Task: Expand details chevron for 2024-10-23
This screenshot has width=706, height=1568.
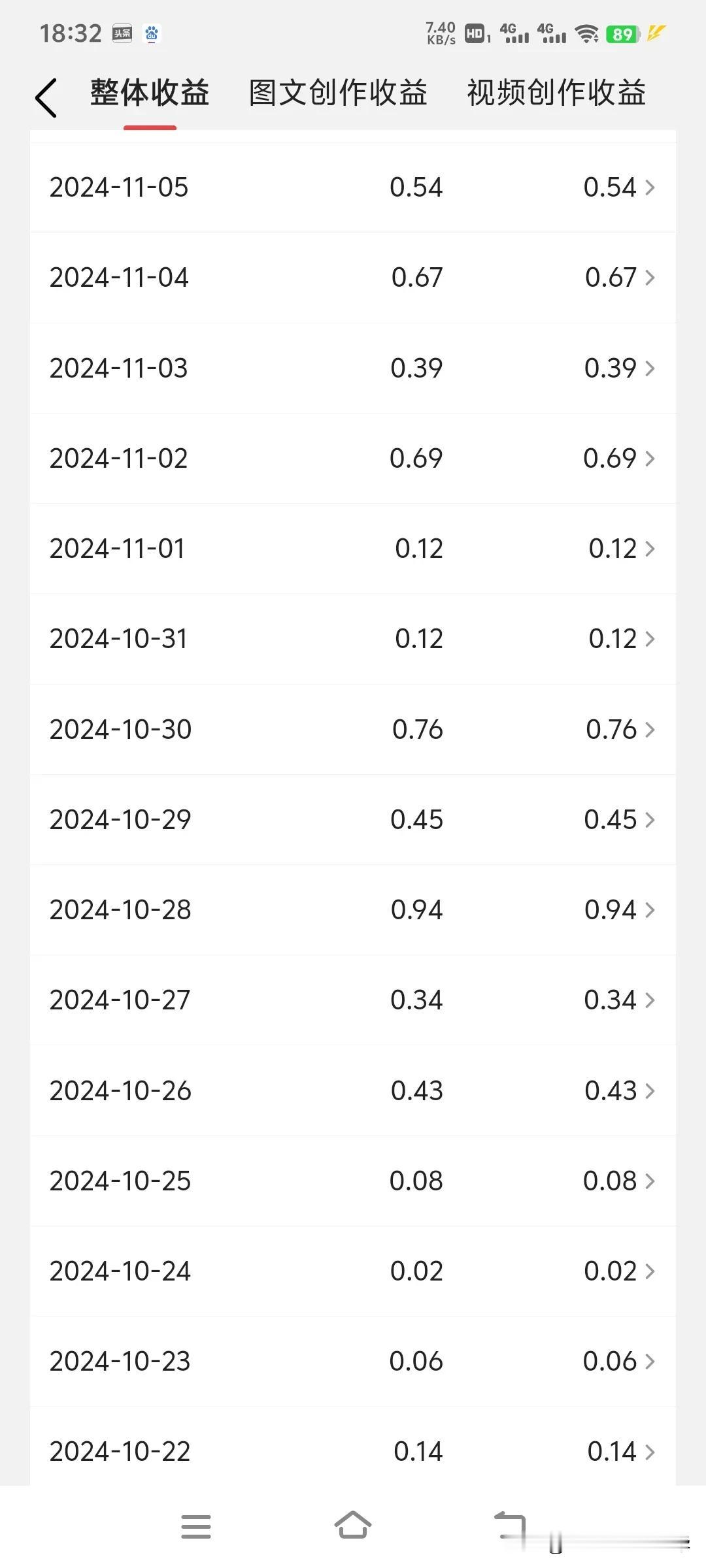Action: click(x=650, y=1361)
